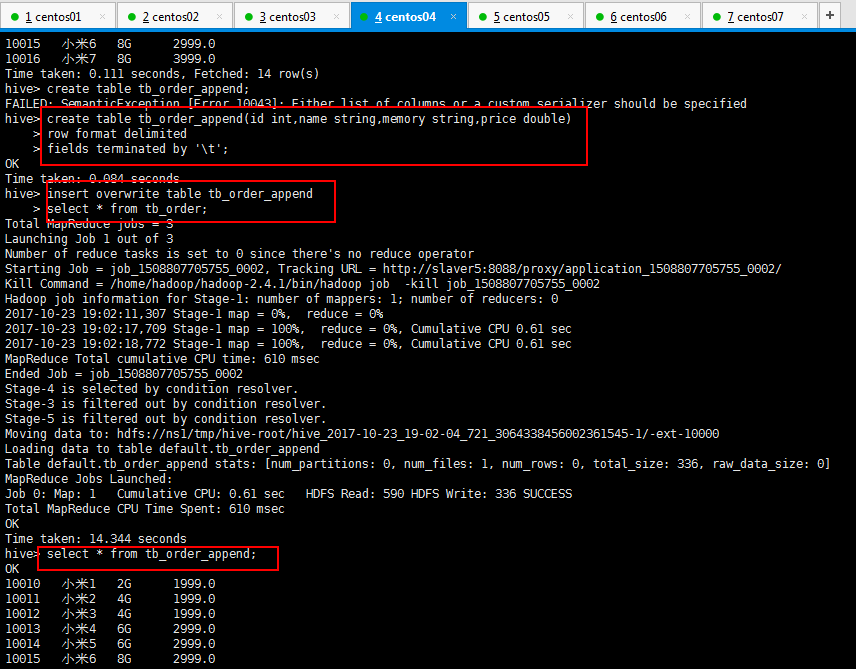The image size is (856, 669).
Task: Click the green status dot on centos02
Action: pos(132,17)
